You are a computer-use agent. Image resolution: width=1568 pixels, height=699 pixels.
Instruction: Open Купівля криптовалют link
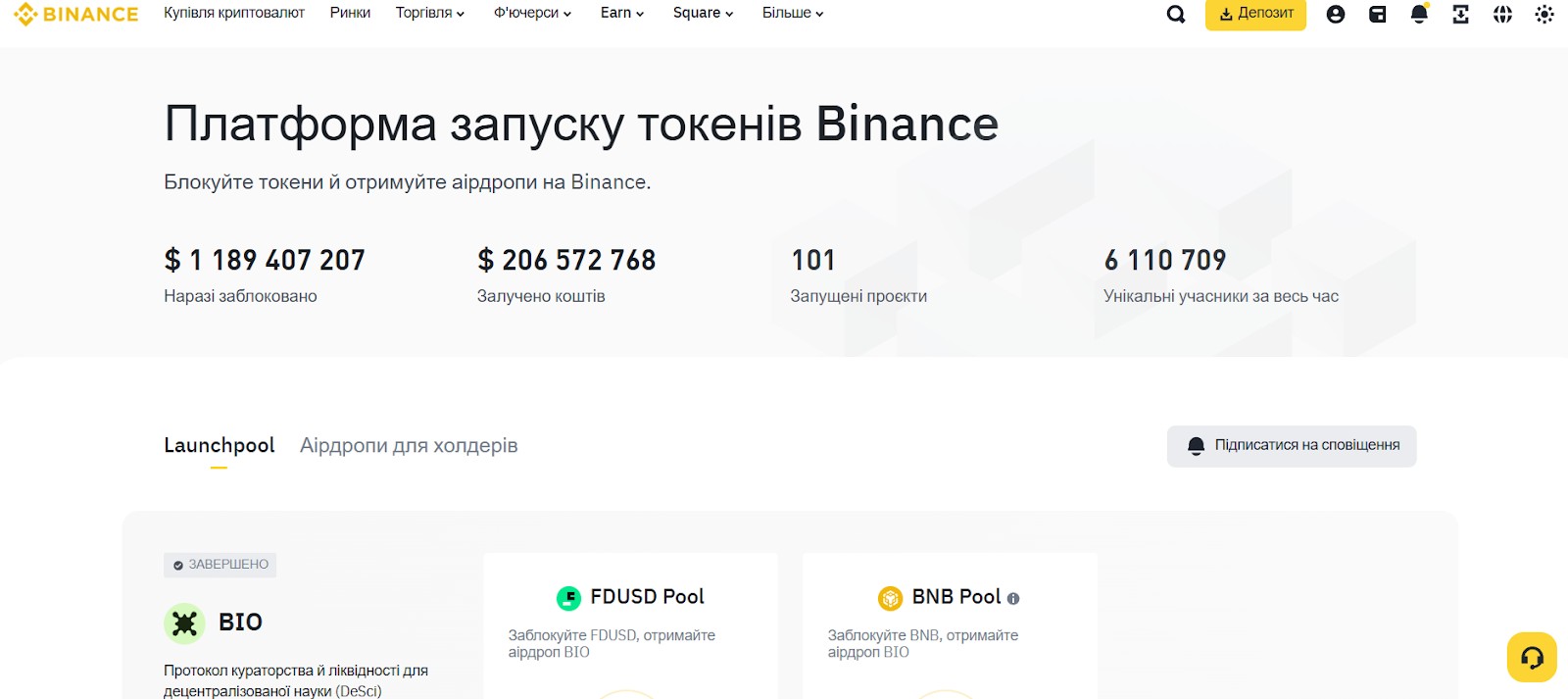point(234,13)
